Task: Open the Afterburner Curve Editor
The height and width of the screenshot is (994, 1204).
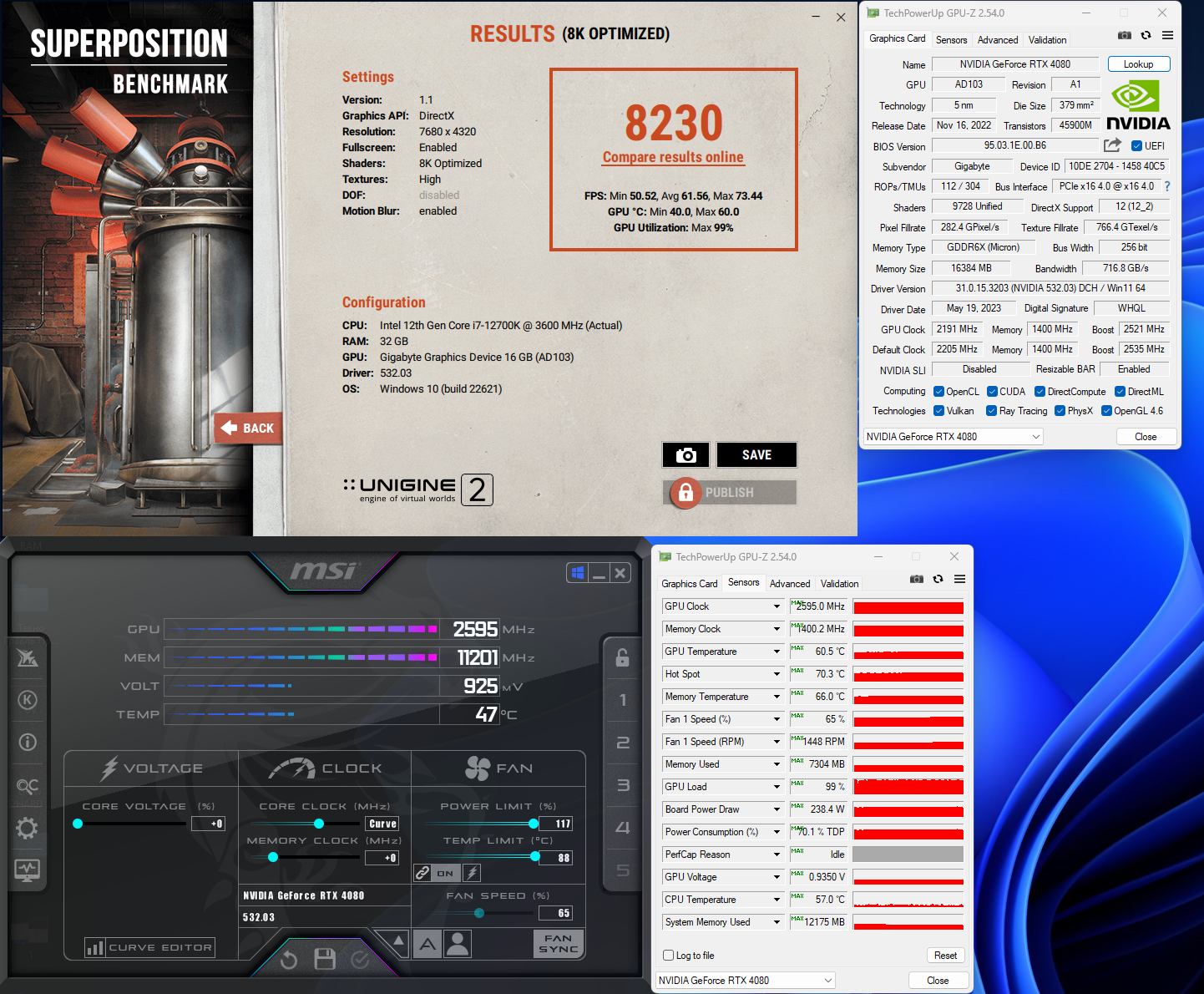Action: (150, 947)
